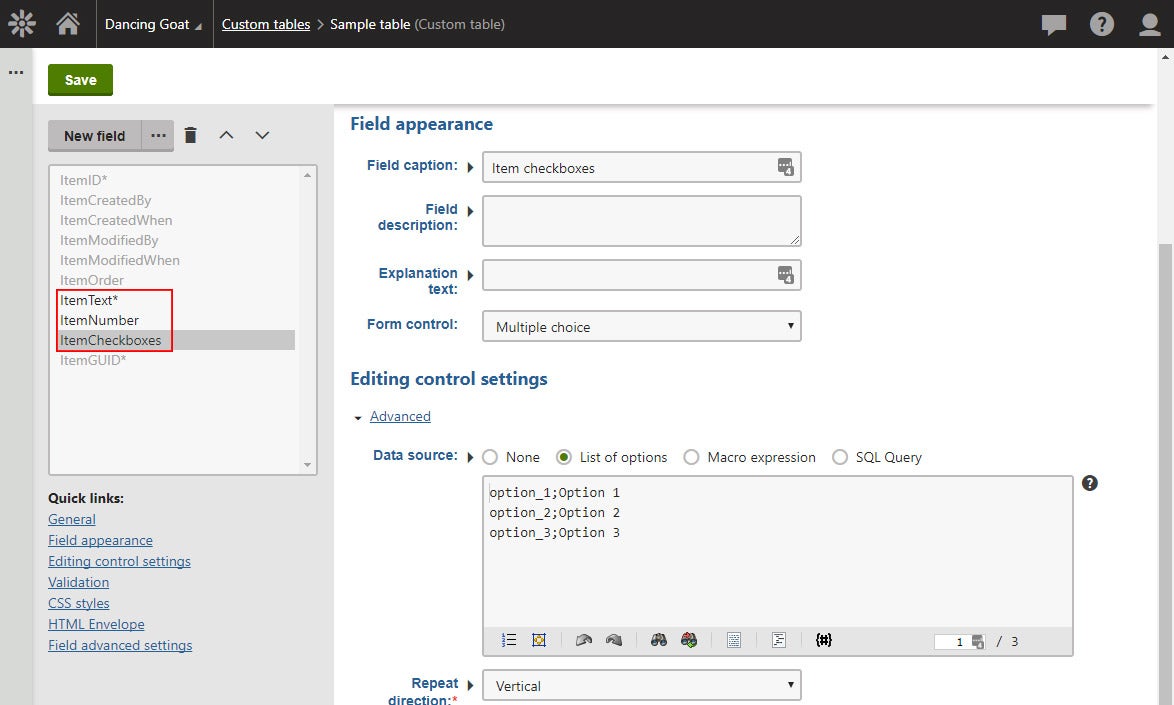Click the Advanced link
The height and width of the screenshot is (705, 1174).
(x=400, y=416)
